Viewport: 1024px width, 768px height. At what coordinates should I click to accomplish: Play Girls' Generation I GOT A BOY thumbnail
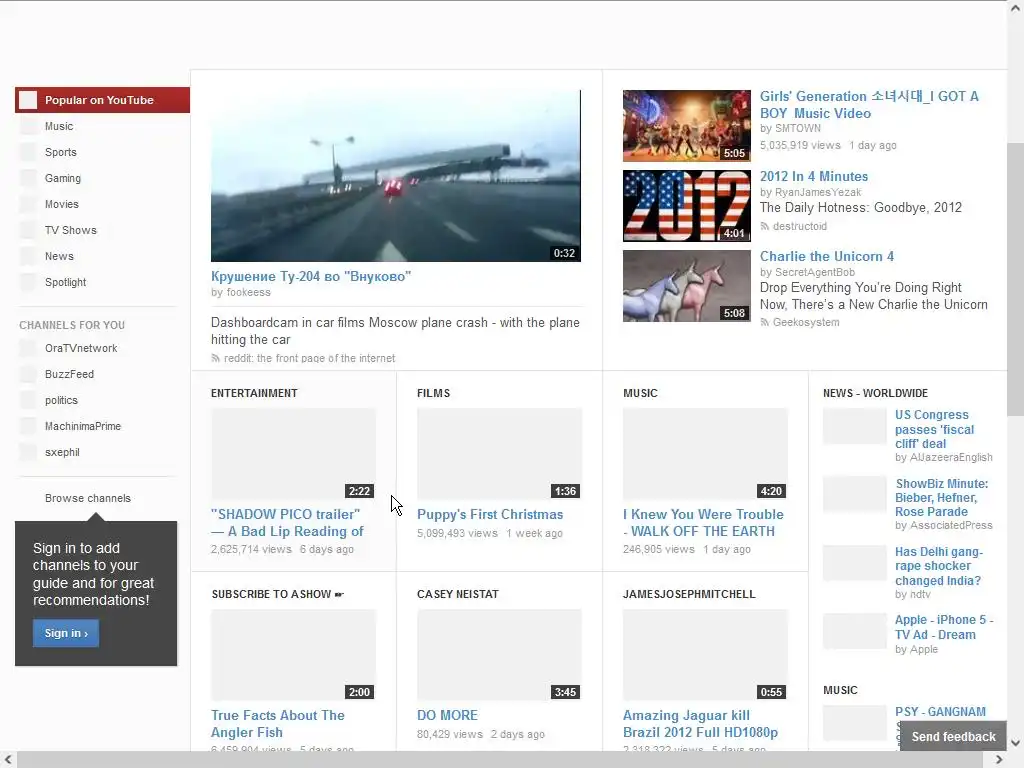[x=686, y=126]
